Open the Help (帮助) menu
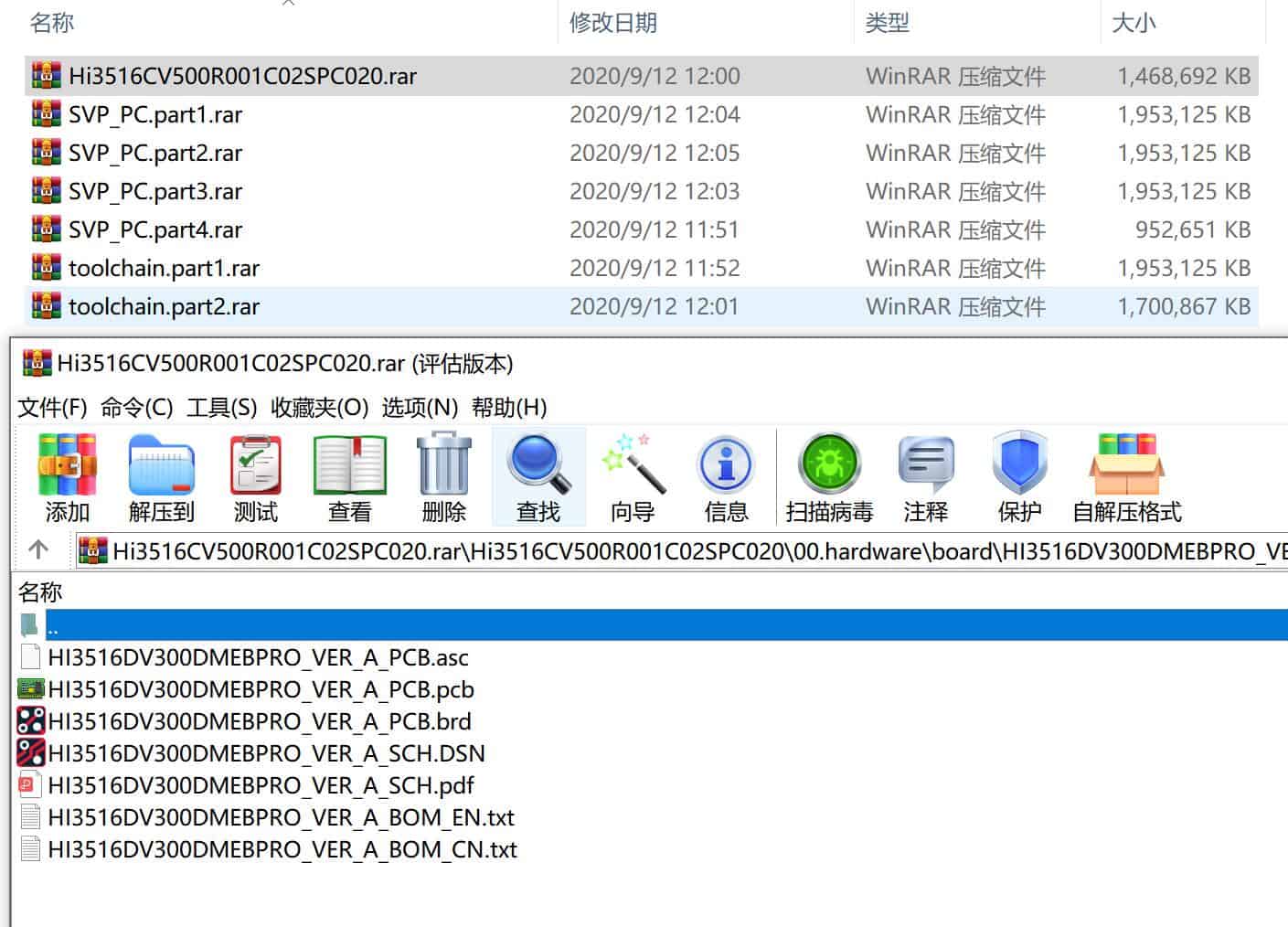Image resolution: width=1288 pixels, height=927 pixels. point(509,407)
